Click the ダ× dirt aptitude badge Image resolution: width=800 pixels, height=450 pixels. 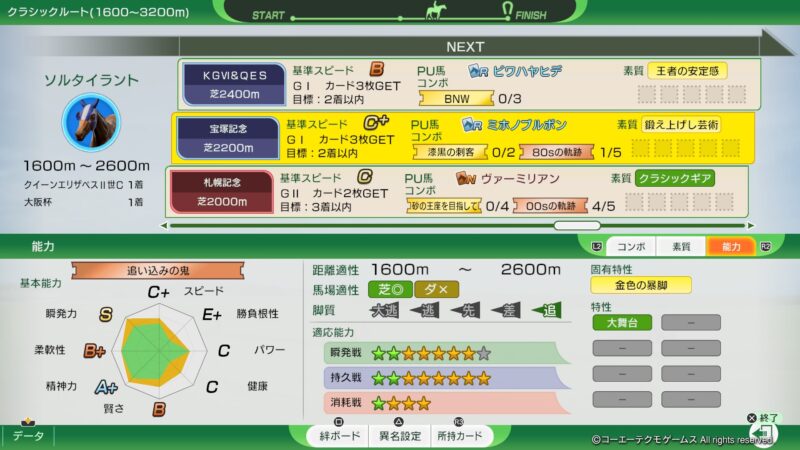[x=436, y=289]
